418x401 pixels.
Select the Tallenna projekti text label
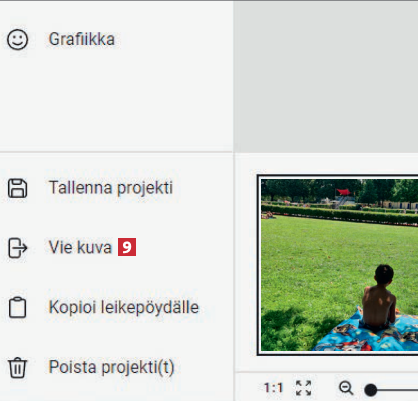111,188
